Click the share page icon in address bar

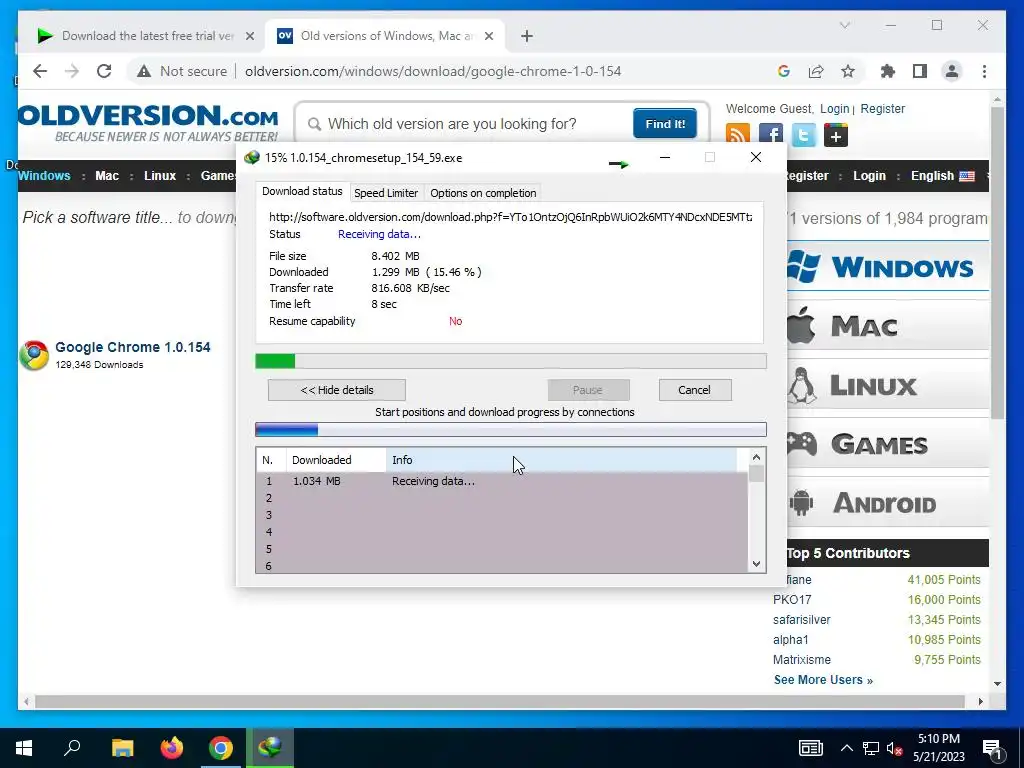point(816,71)
